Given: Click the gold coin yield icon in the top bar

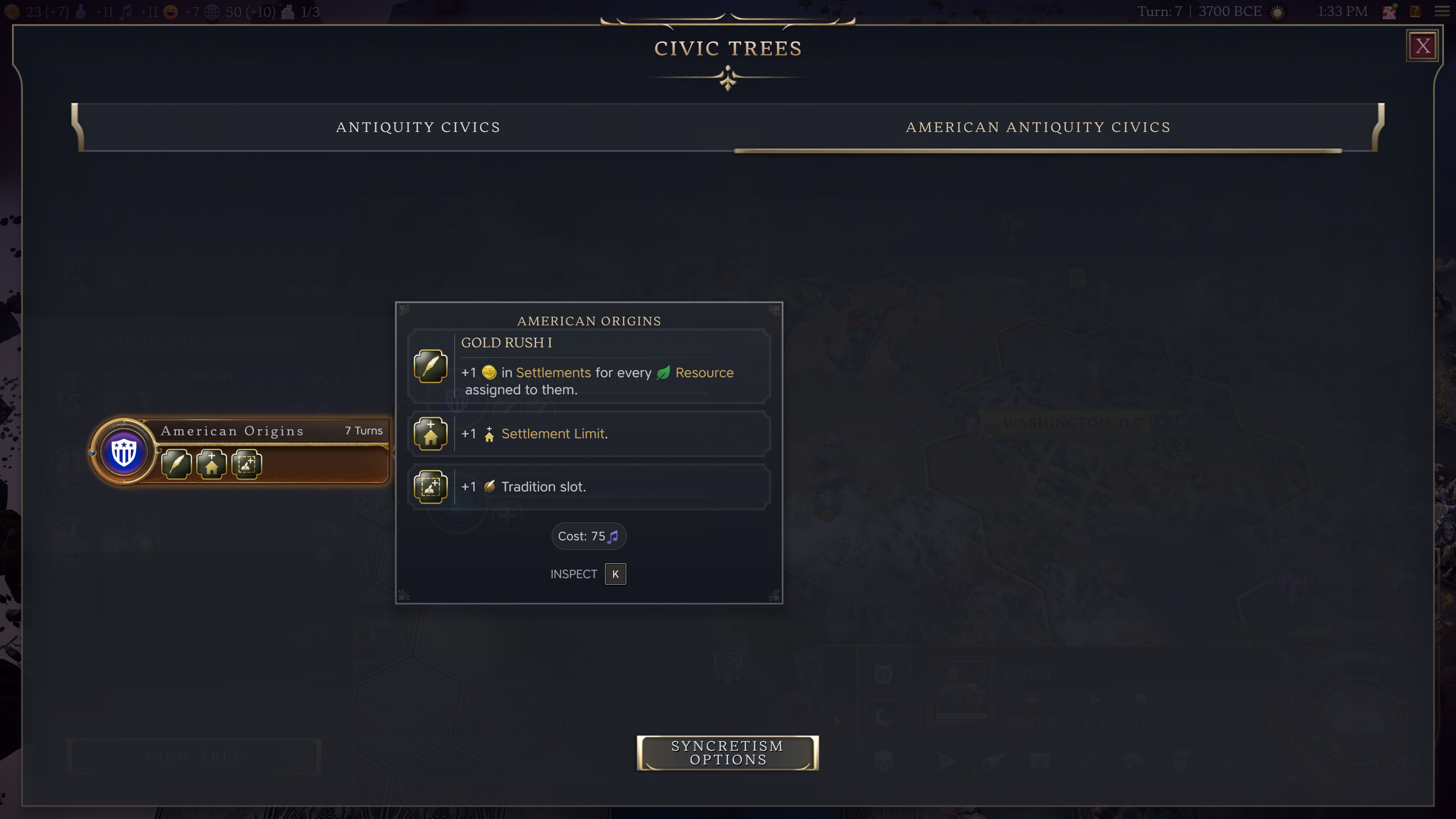Looking at the screenshot, I should [12, 11].
